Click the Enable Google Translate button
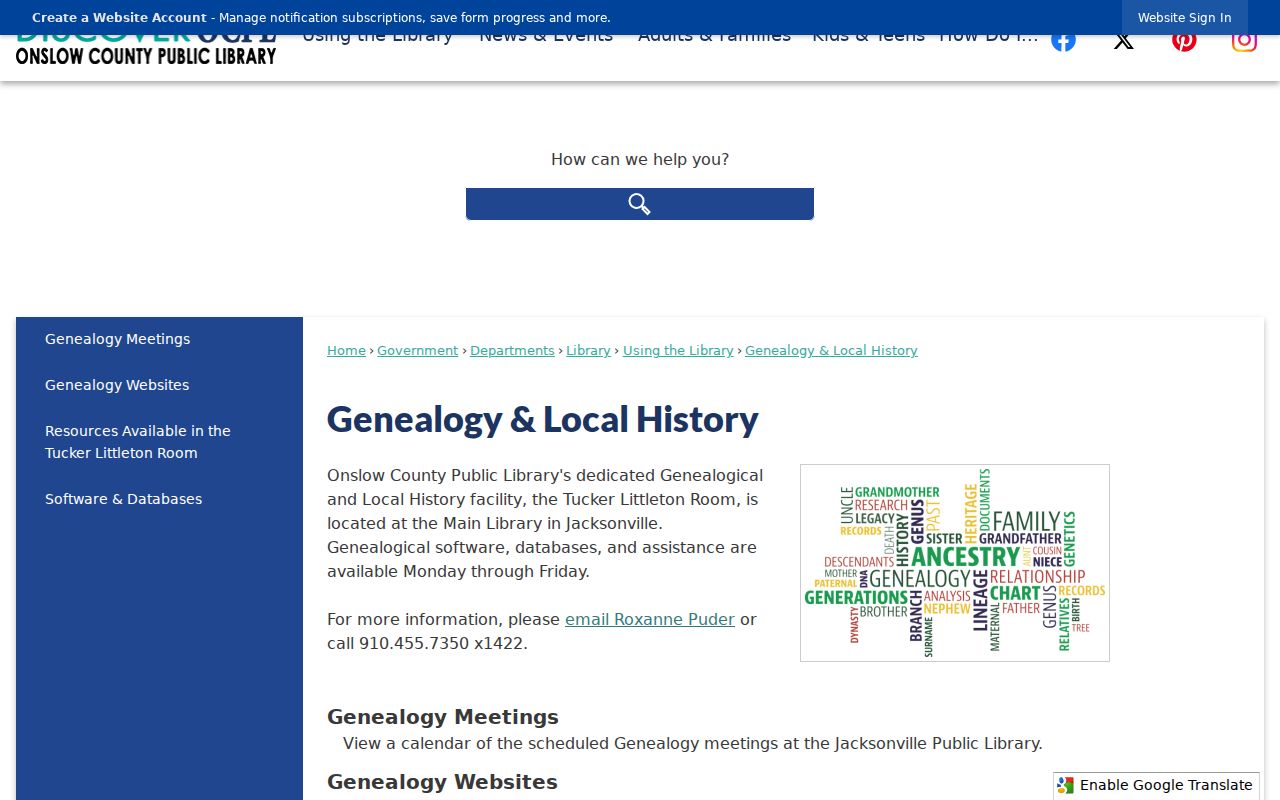The height and width of the screenshot is (800, 1280). click(x=1156, y=786)
